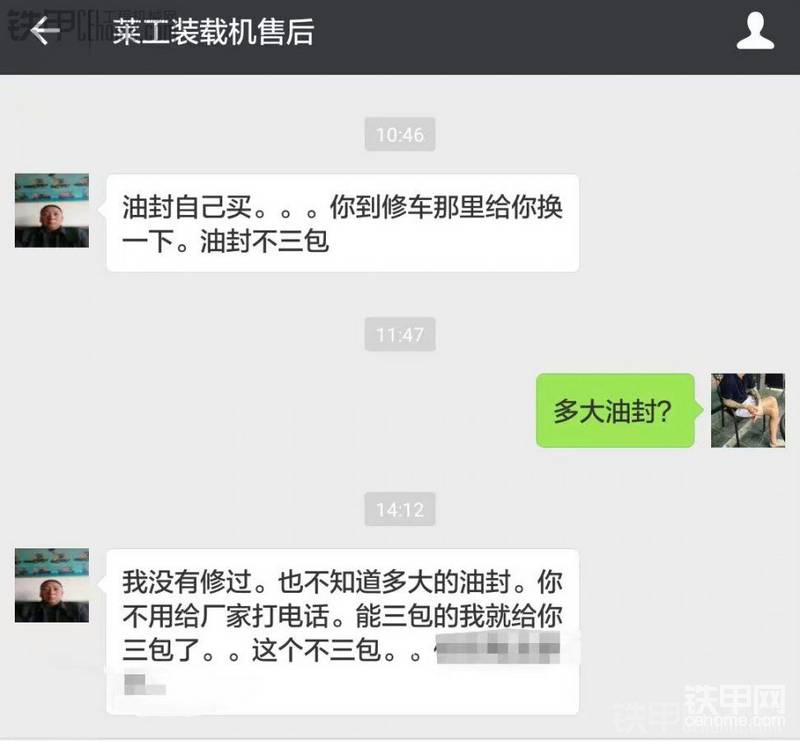Tap the 11:47 timestamp label
The width and height of the screenshot is (800, 741).
pos(400,334)
